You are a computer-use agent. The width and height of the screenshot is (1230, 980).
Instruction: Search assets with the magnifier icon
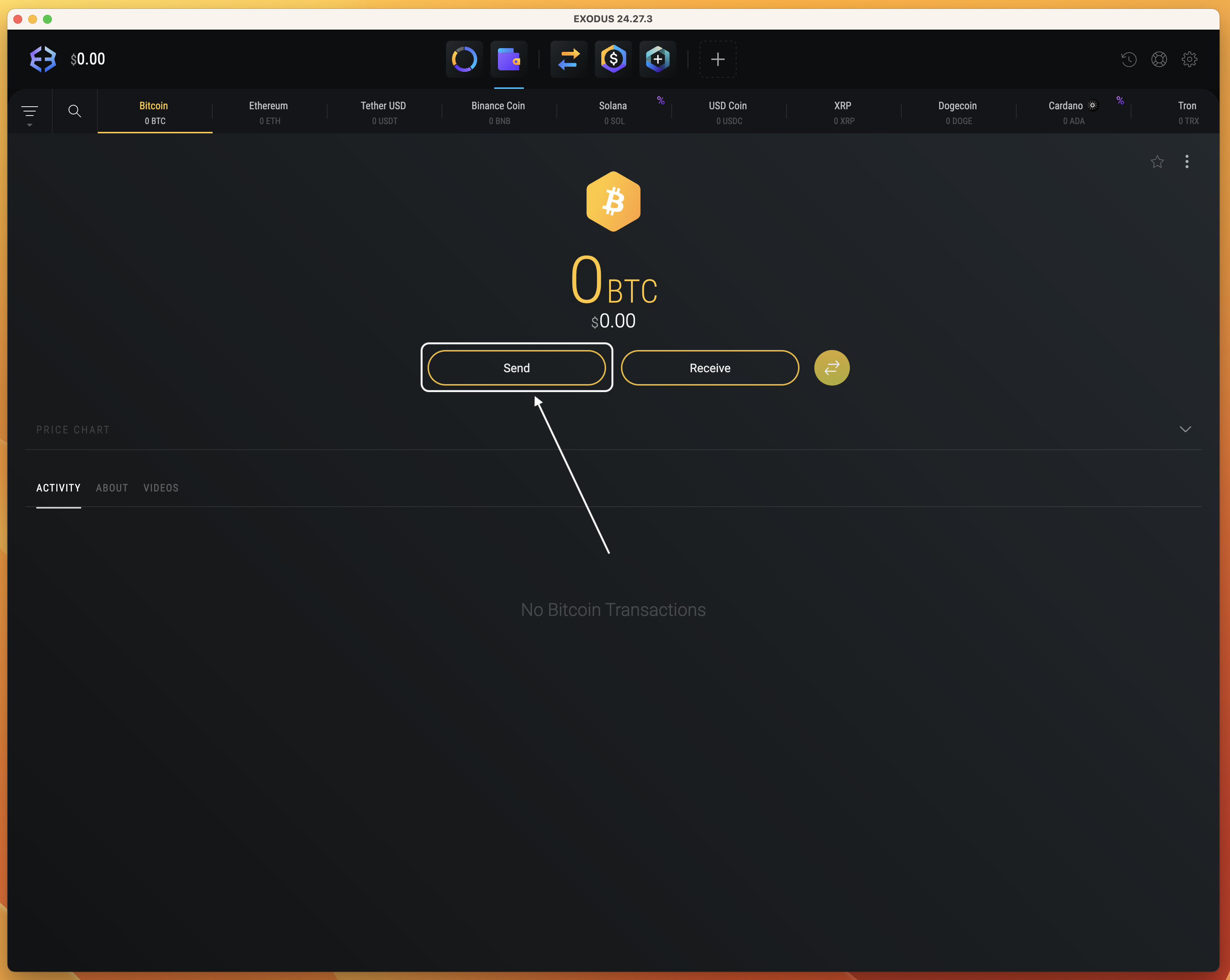click(x=75, y=111)
